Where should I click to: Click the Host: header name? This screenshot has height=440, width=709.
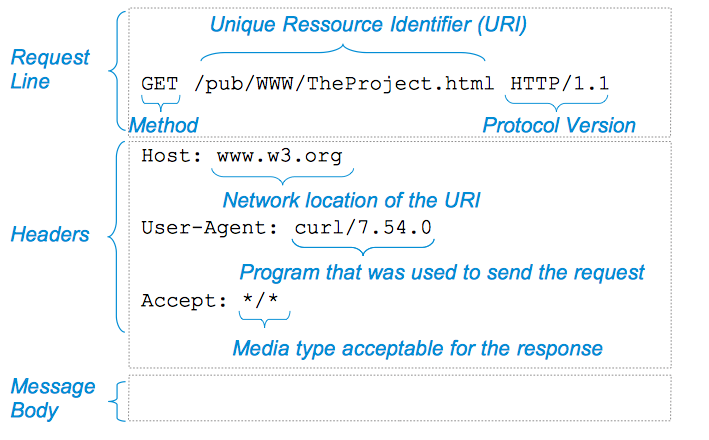coord(171,156)
